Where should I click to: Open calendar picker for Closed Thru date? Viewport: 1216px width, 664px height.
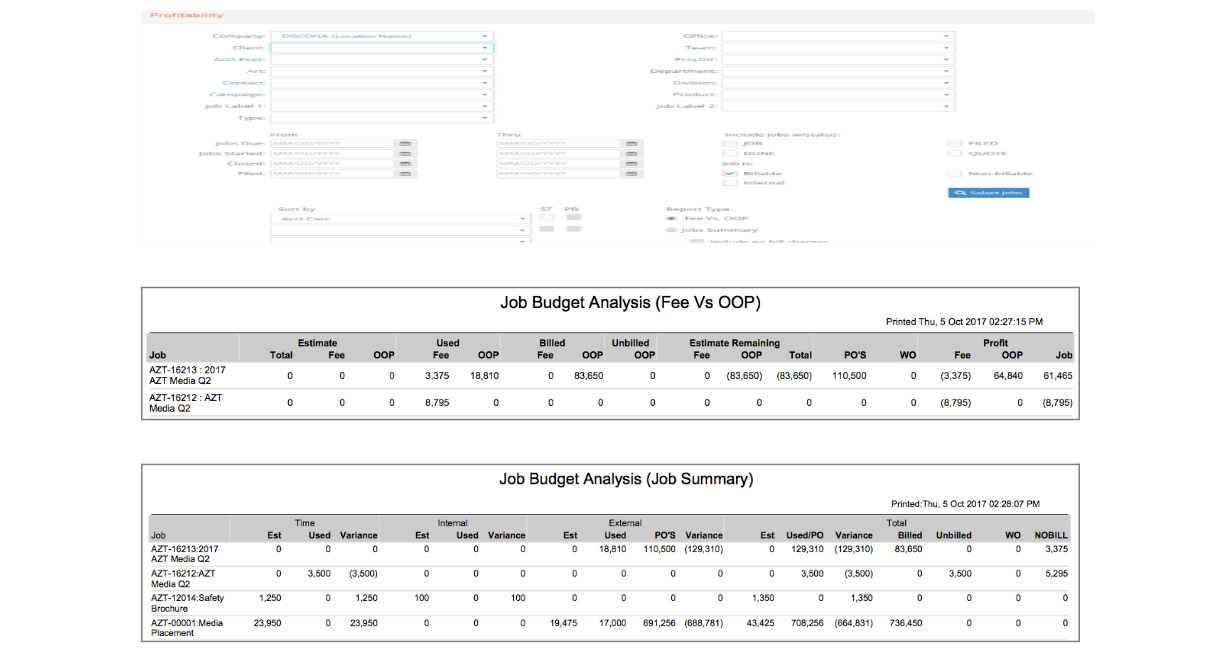click(631, 164)
